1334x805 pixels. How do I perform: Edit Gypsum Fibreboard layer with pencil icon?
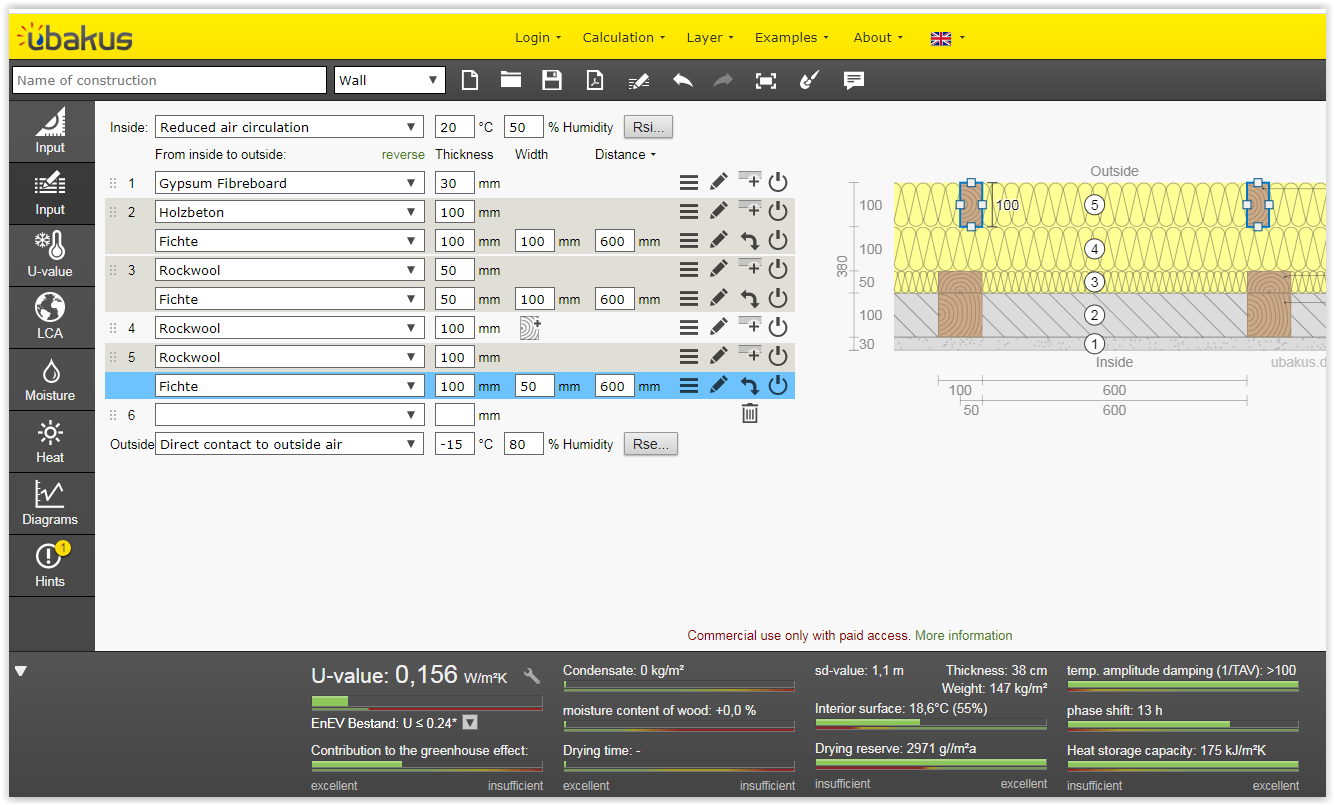click(x=718, y=182)
